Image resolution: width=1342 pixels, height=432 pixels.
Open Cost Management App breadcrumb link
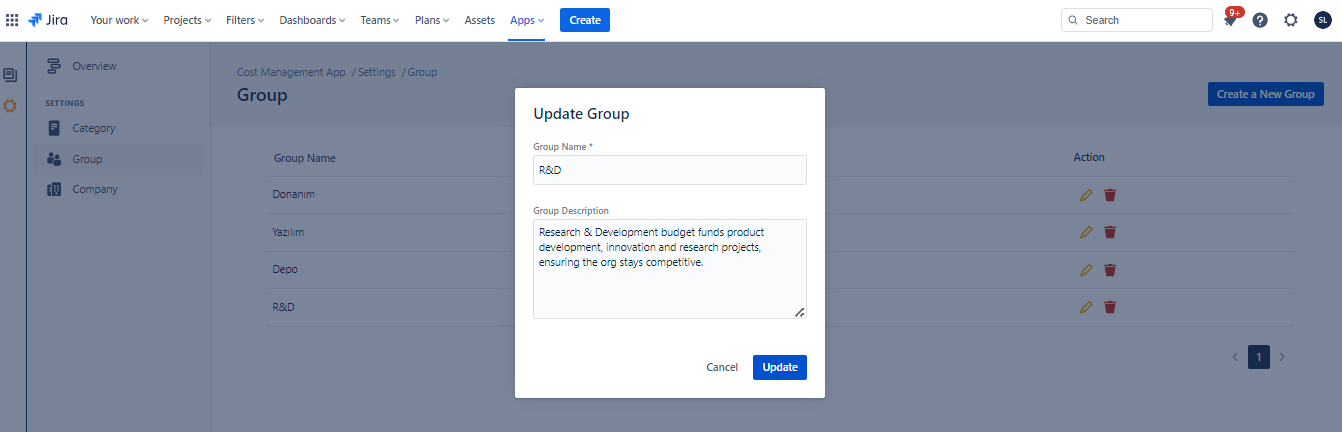pos(291,72)
